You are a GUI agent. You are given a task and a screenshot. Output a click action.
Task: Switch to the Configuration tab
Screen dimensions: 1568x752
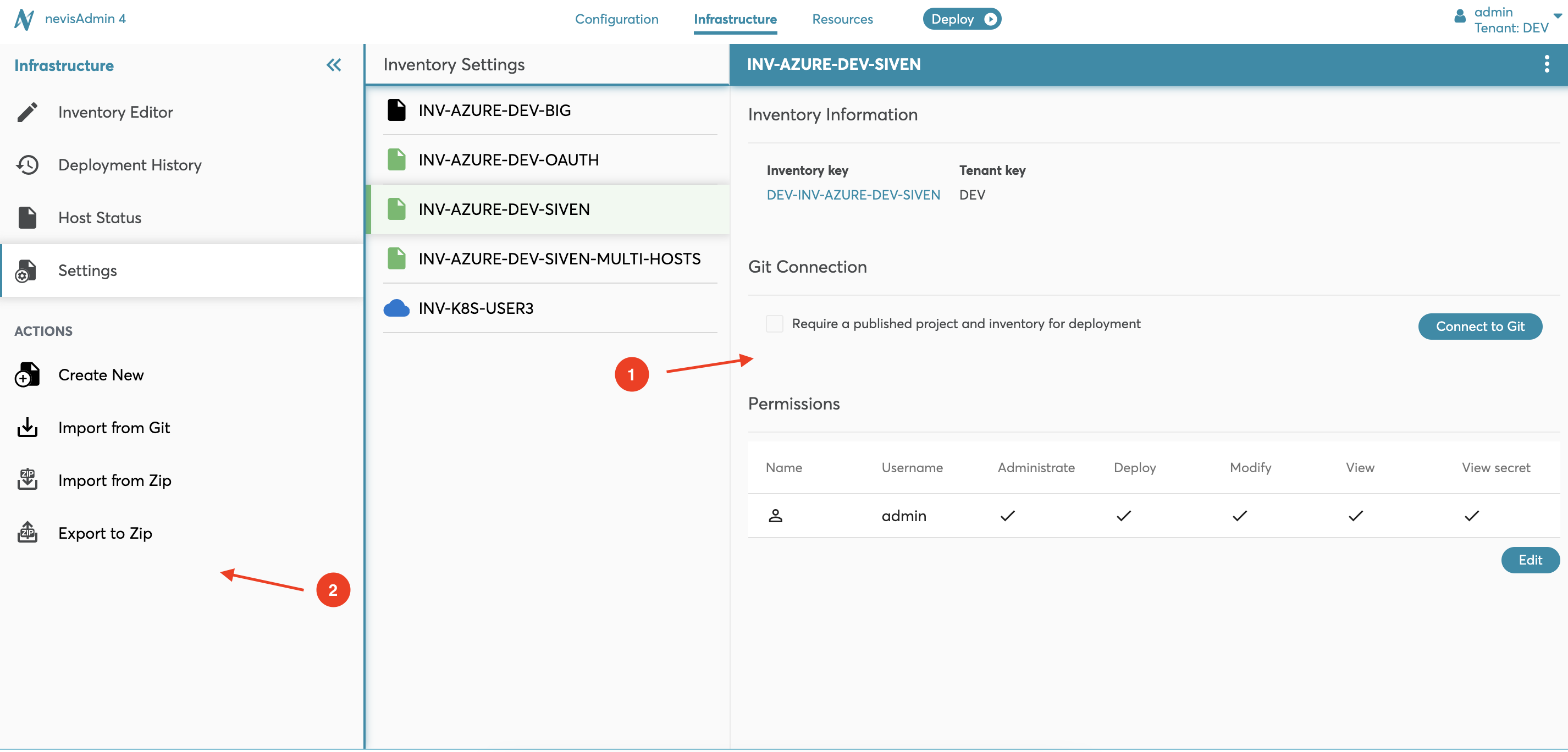click(616, 19)
